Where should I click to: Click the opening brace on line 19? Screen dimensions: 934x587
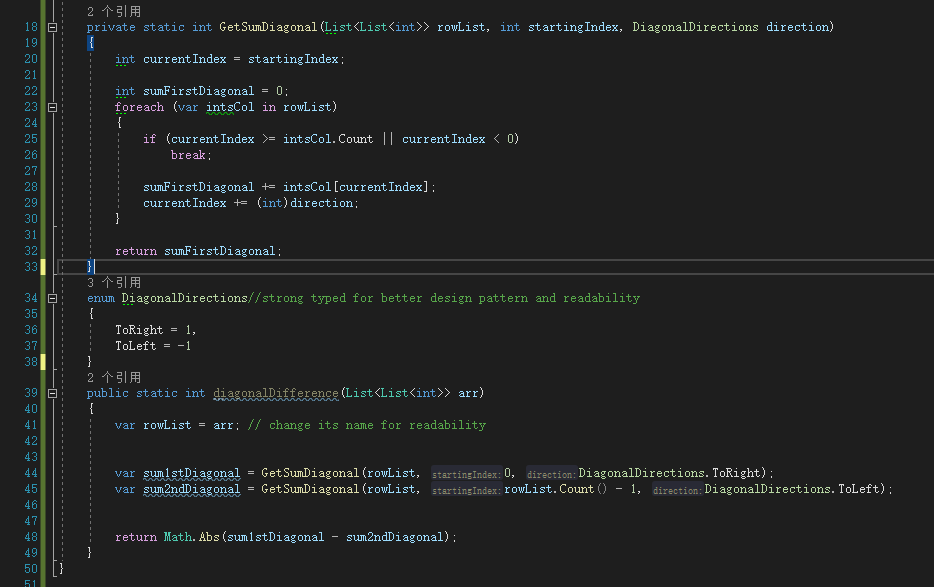coord(91,43)
